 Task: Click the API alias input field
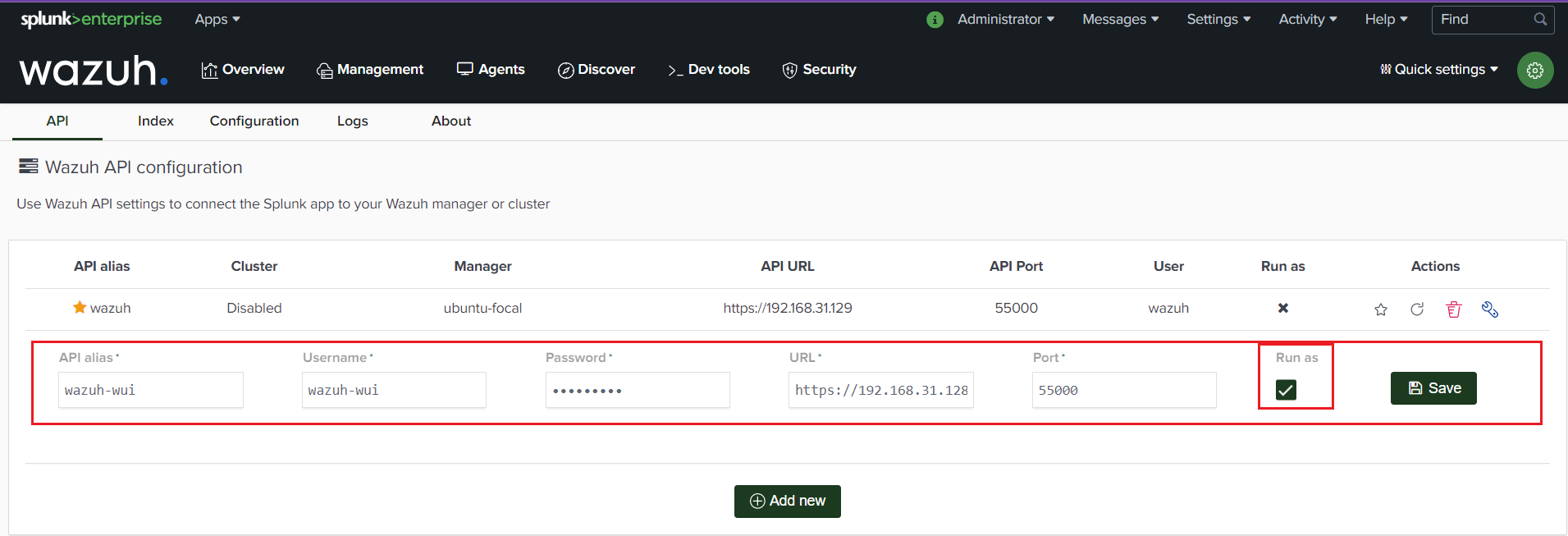[x=151, y=390]
